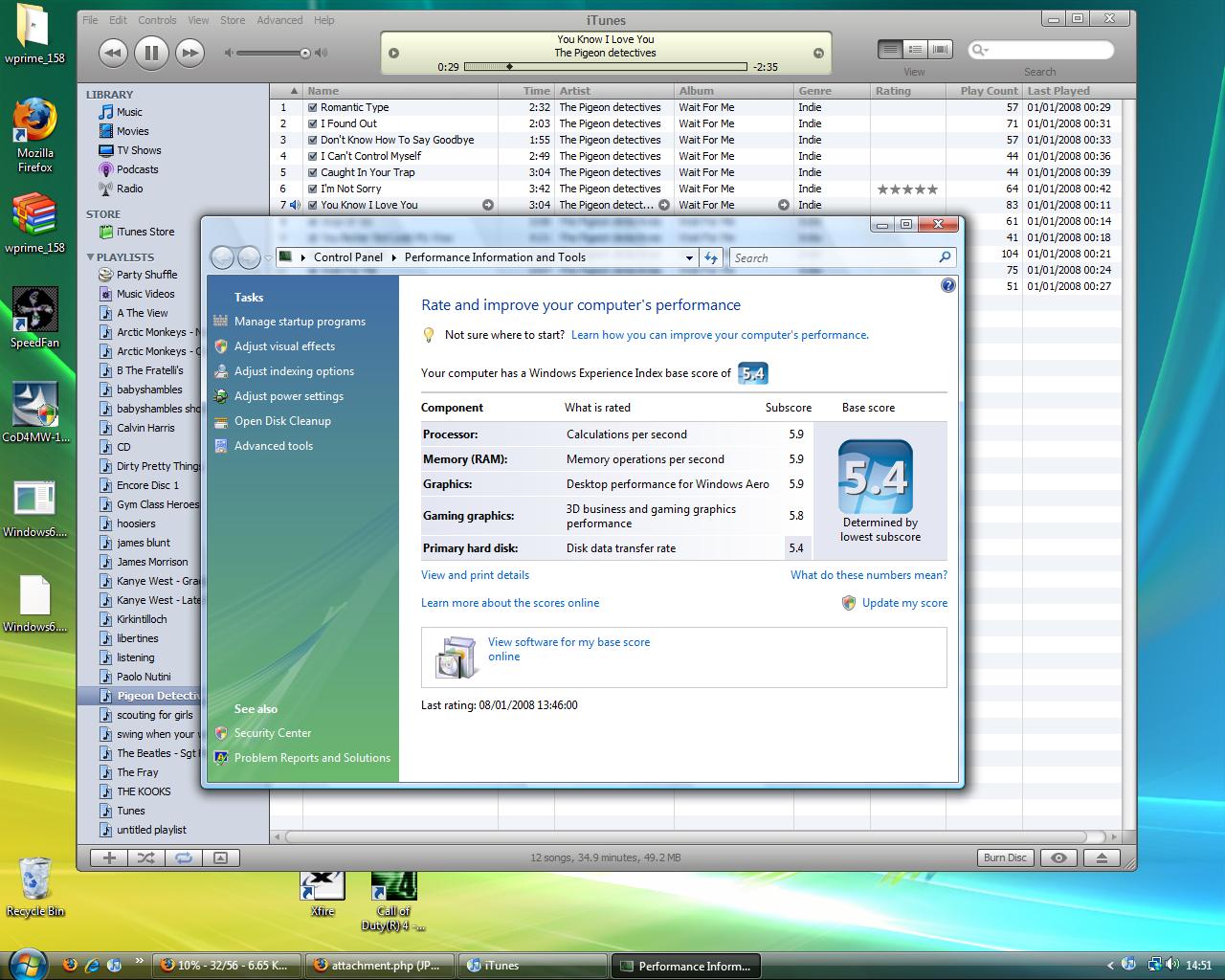Refresh the Control Panel address bar
This screenshot has width=1225, height=980.
point(711,257)
